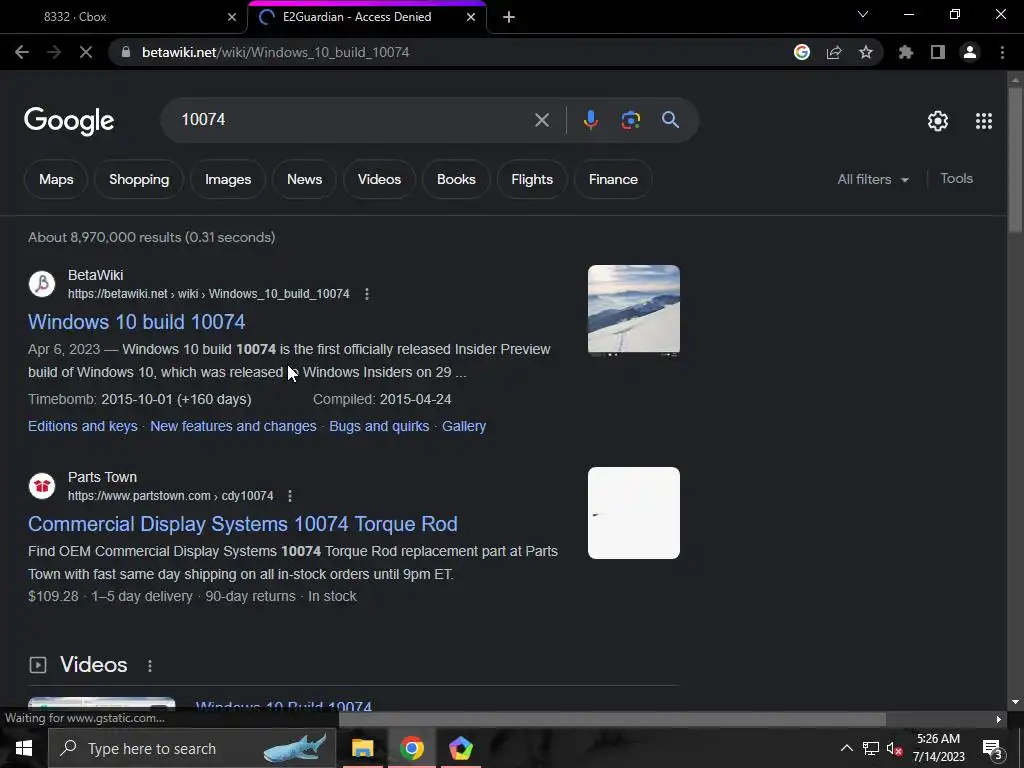Viewport: 1024px width, 768px height.
Task: Clear the search box text
Action: (x=541, y=120)
